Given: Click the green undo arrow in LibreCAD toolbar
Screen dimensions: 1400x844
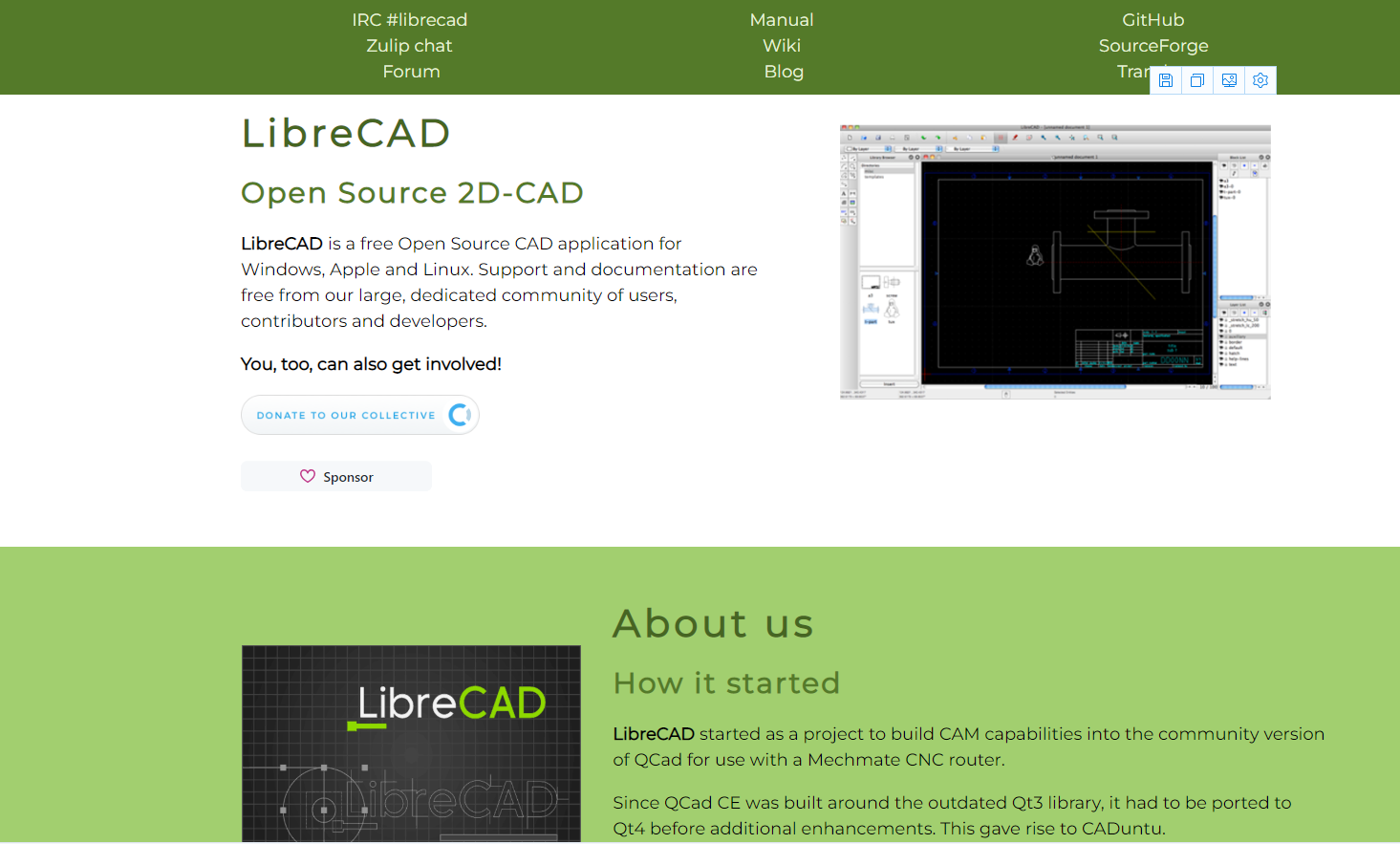Looking at the screenshot, I should [x=924, y=138].
